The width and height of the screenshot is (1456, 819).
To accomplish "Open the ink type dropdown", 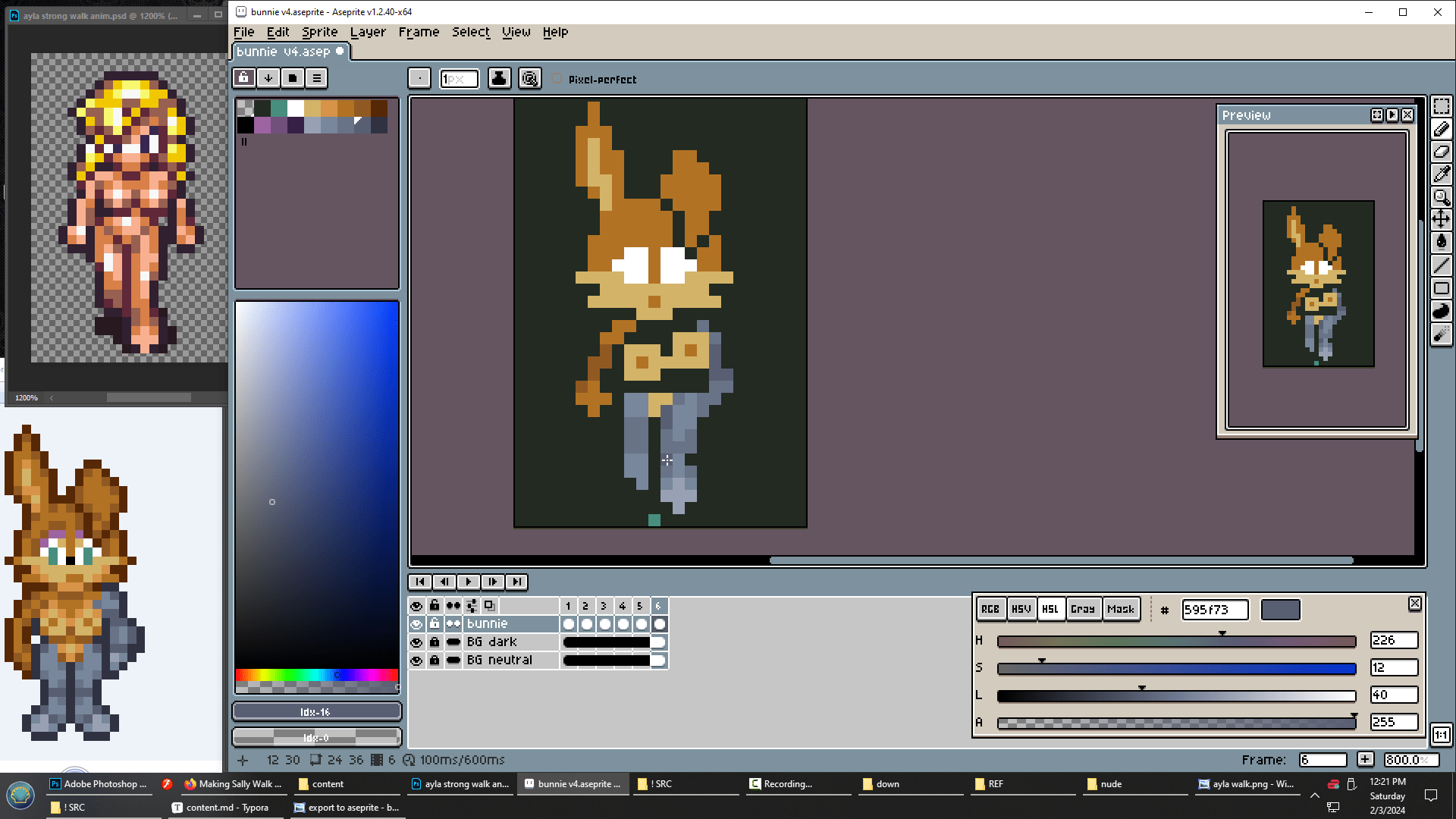I will 499,78.
